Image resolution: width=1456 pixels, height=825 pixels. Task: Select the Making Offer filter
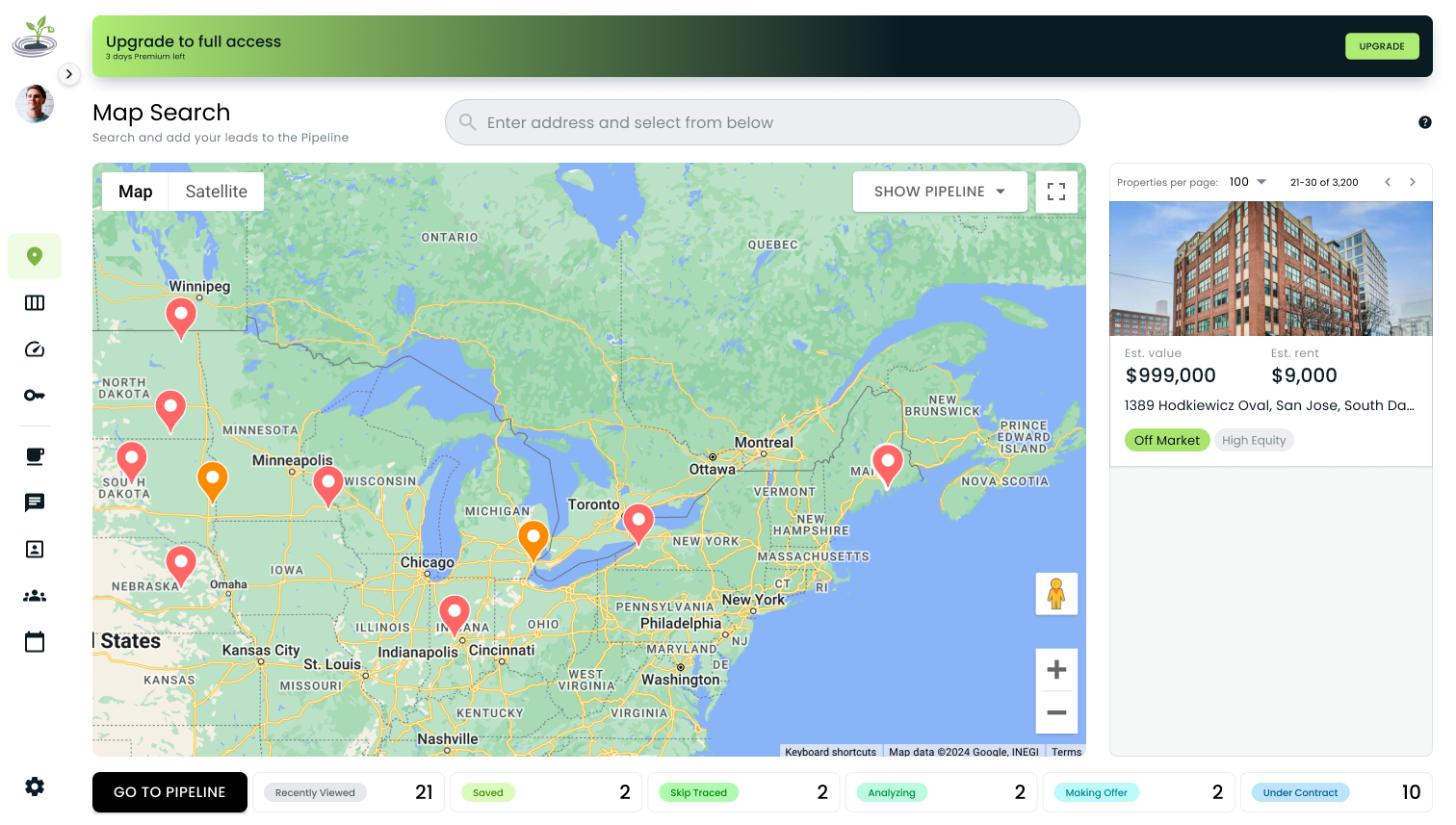(1140, 792)
